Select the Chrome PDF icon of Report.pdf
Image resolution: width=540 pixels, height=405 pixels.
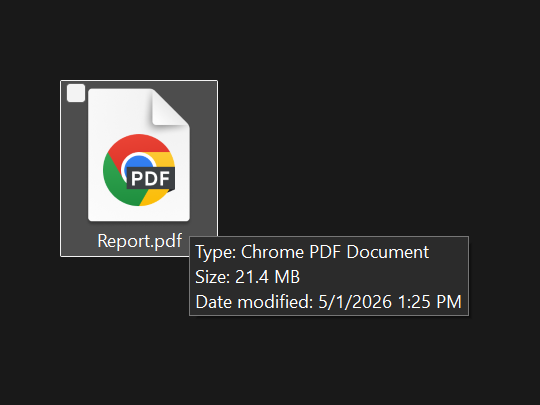(x=139, y=155)
